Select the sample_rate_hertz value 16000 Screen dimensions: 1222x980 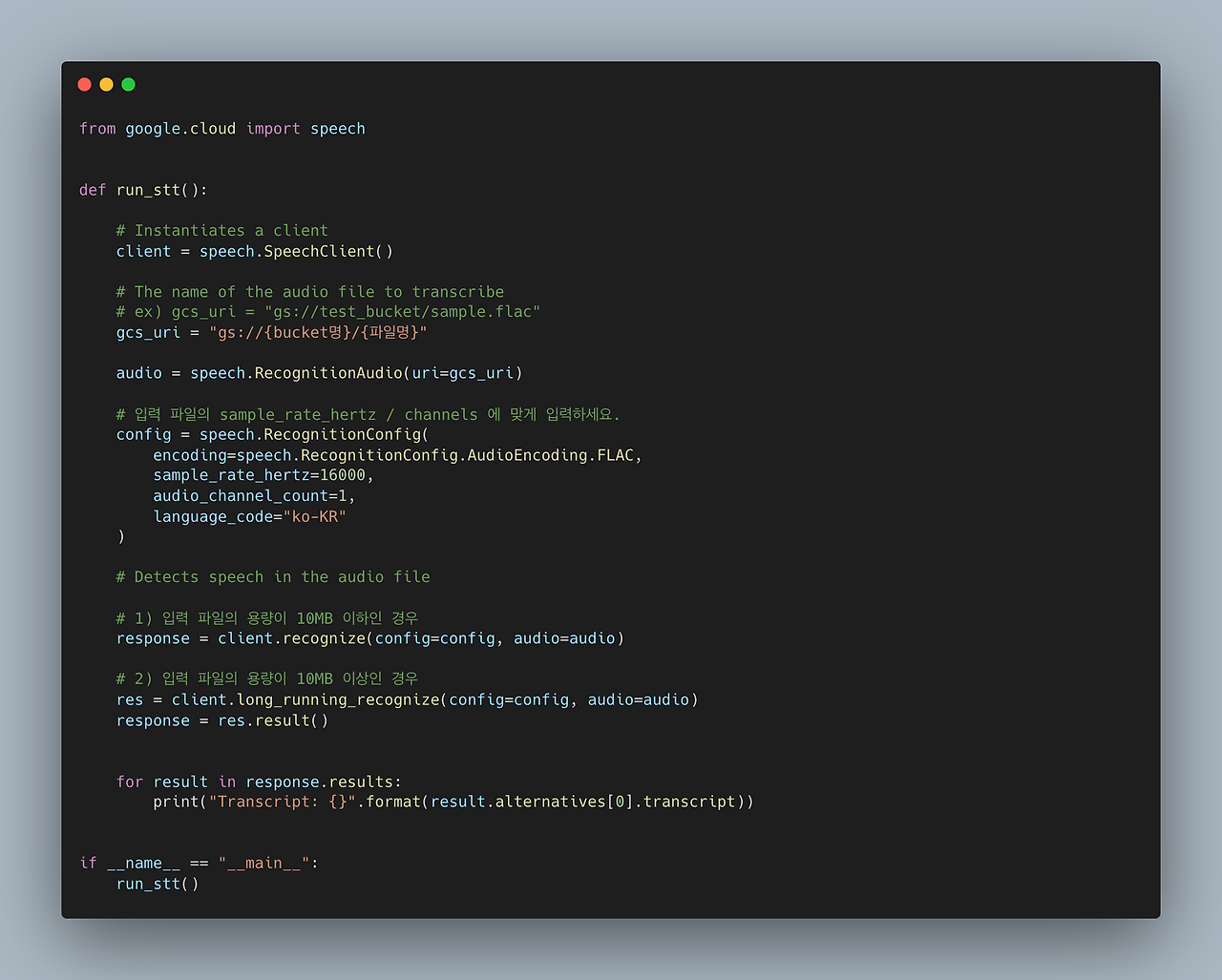(346, 474)
